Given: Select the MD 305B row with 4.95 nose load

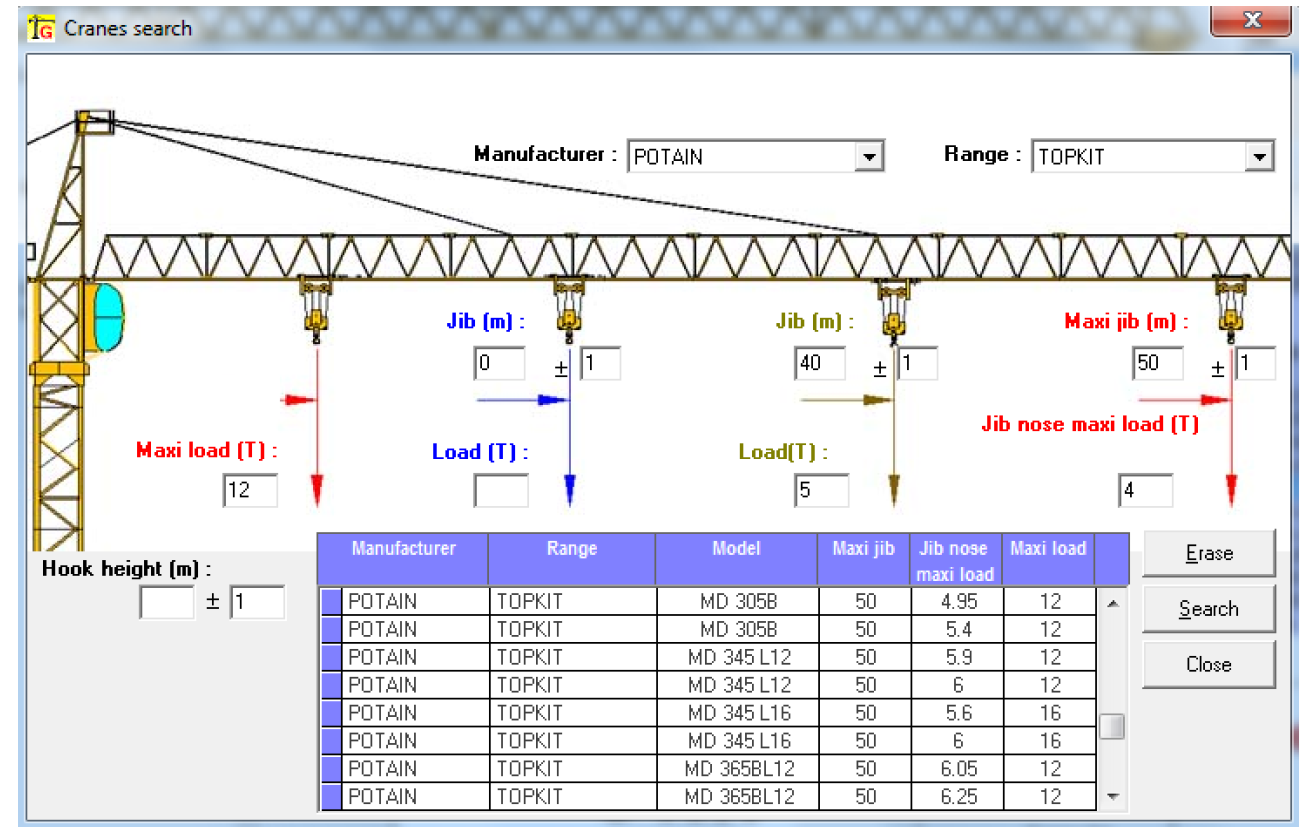Looking at the screenshot, I should (x=708, y=602).
